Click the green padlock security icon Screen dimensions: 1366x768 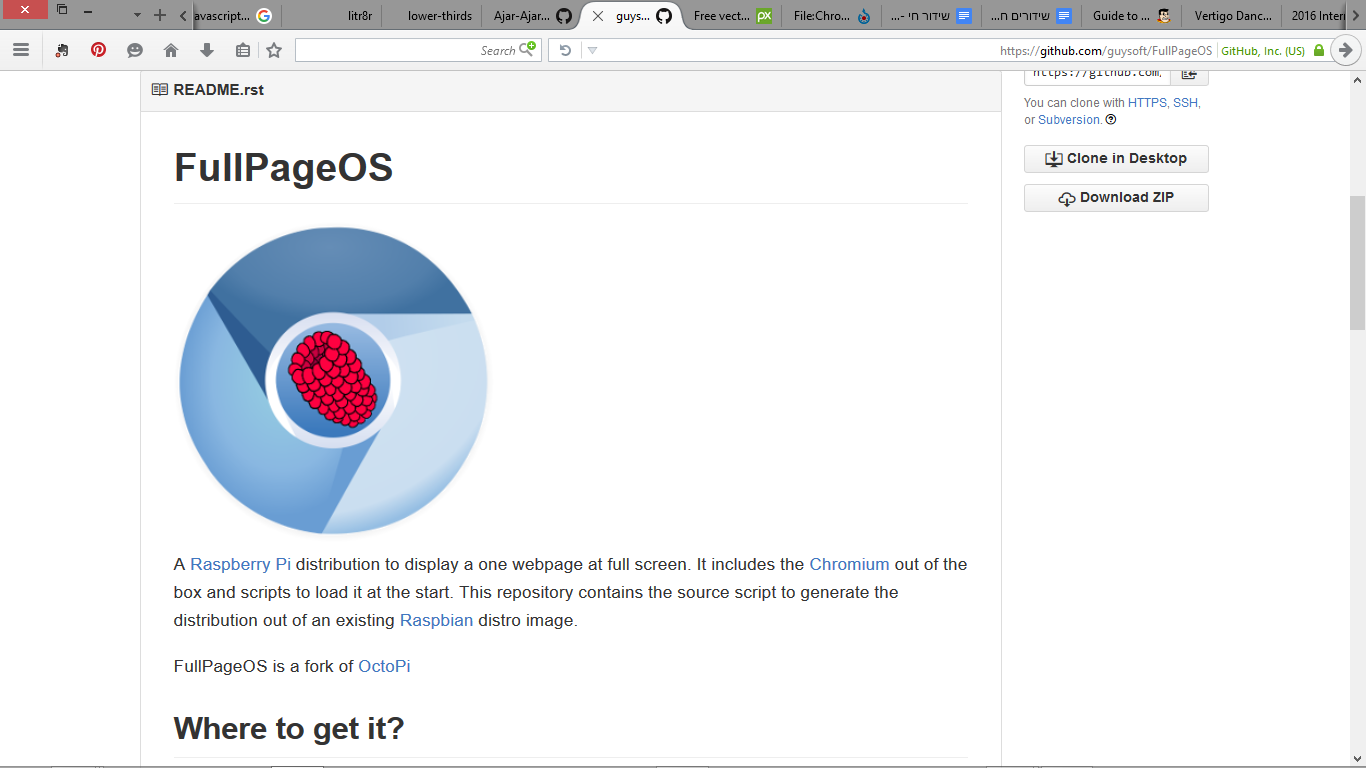(x=1318, y=50)
